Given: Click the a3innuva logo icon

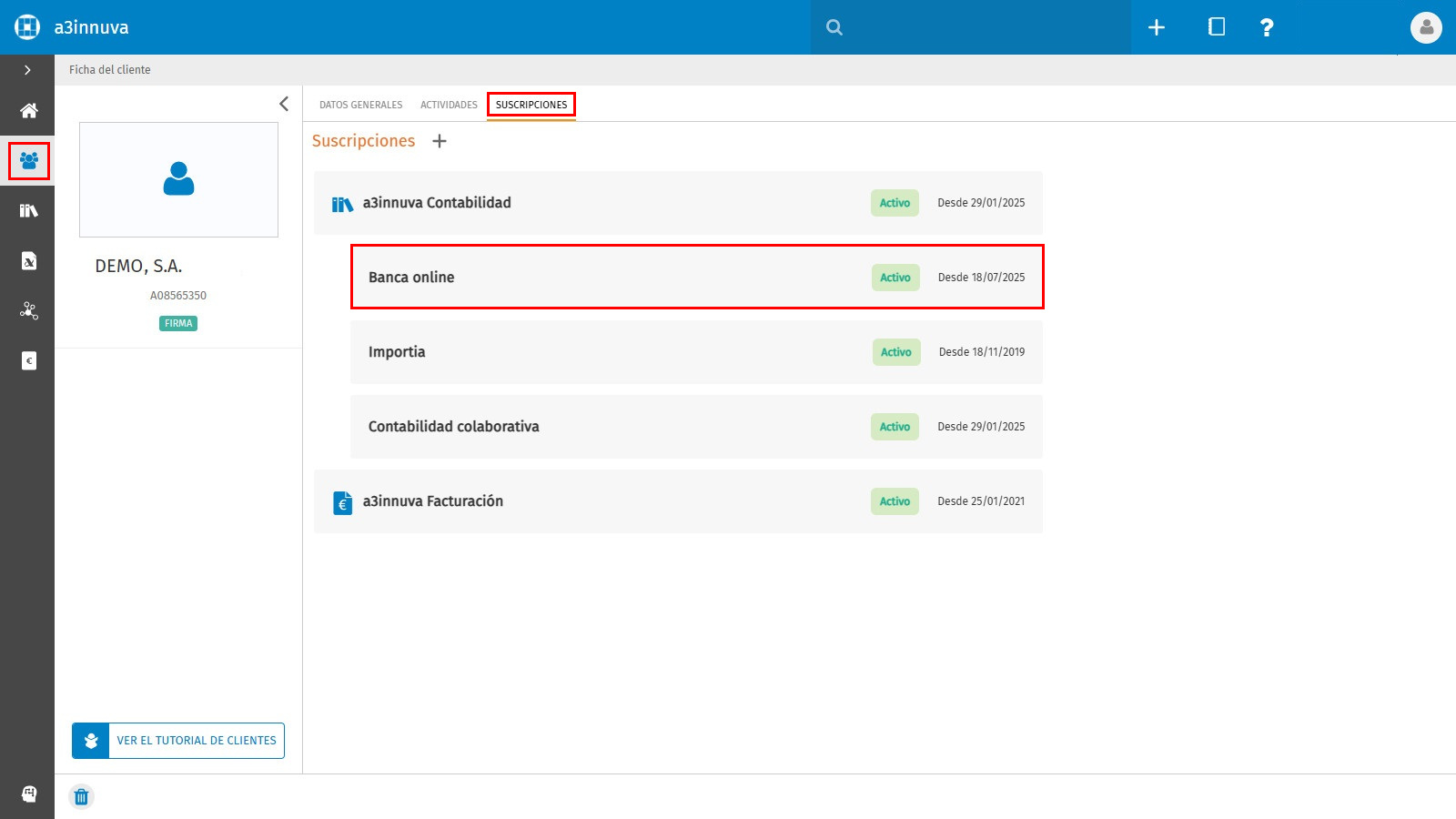Looking at the screenshot, I should click(x=27, y=27).
